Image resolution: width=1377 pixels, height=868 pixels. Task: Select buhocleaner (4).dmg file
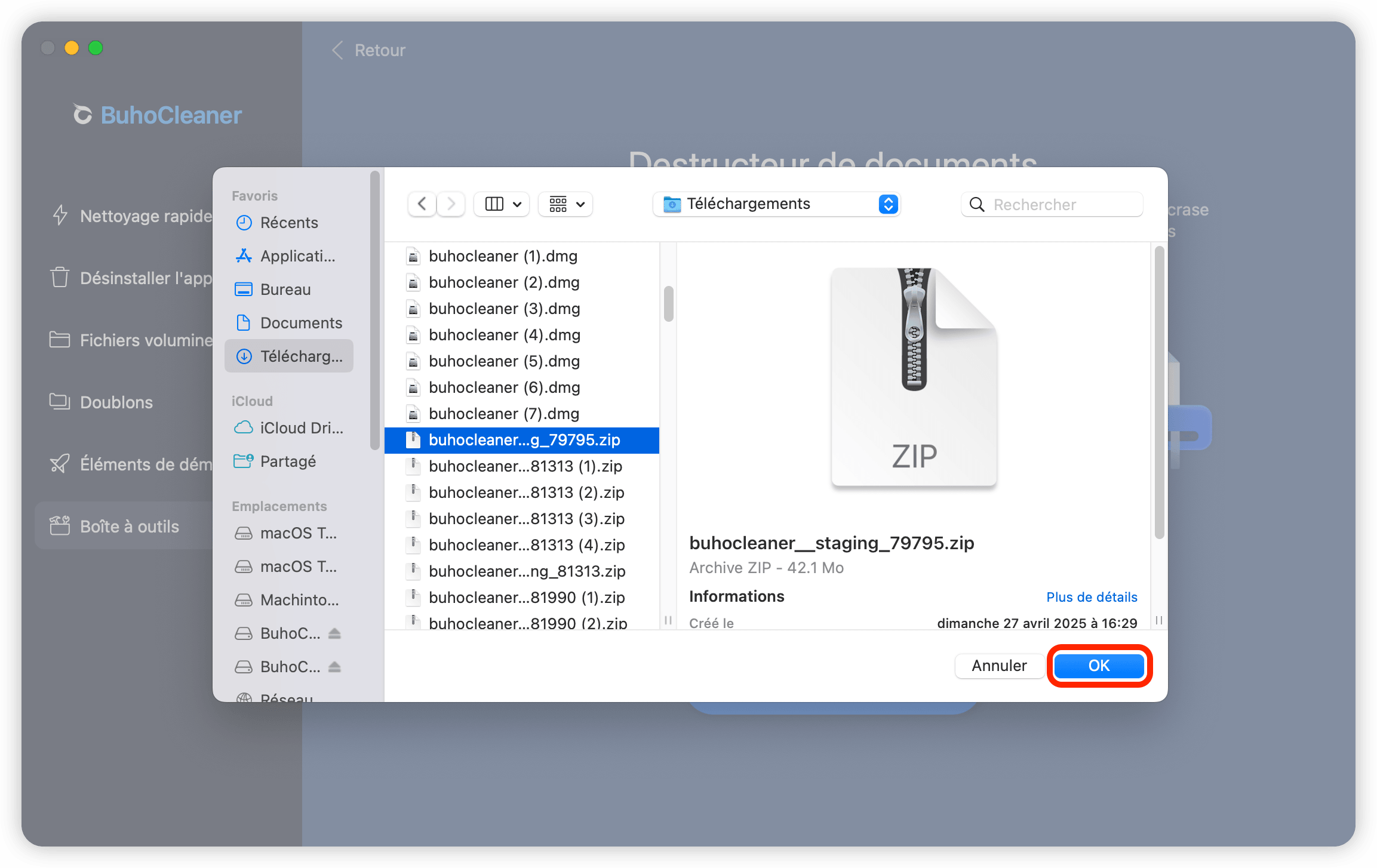[522, 335]
